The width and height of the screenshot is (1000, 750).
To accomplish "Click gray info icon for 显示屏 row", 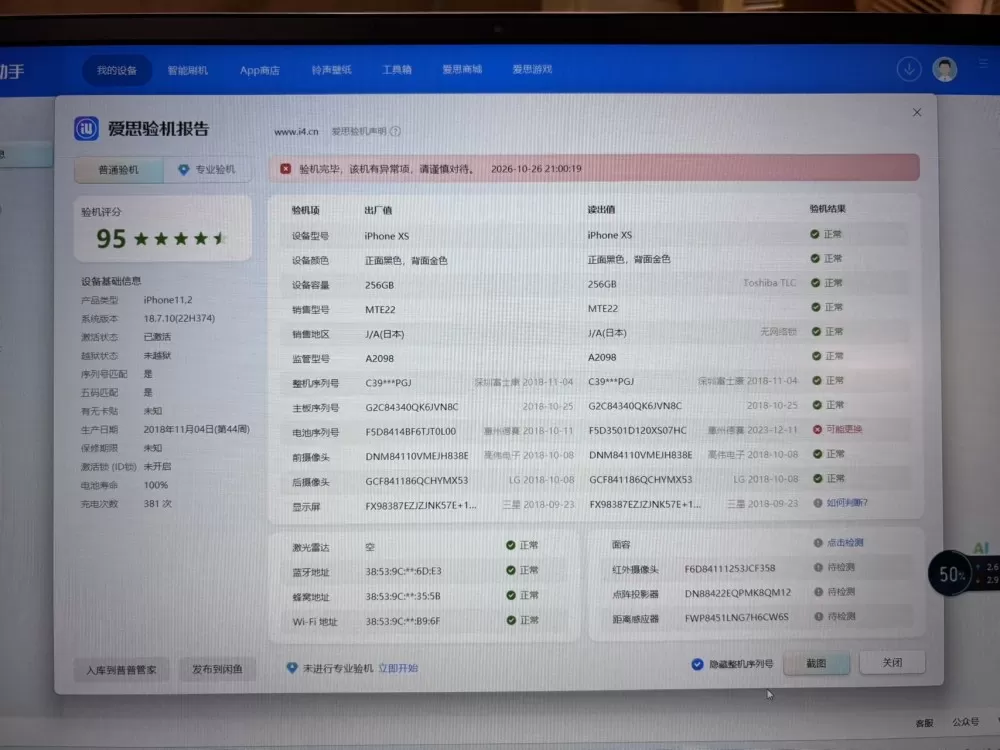I will pyautogui.click(x=818, y=503).
